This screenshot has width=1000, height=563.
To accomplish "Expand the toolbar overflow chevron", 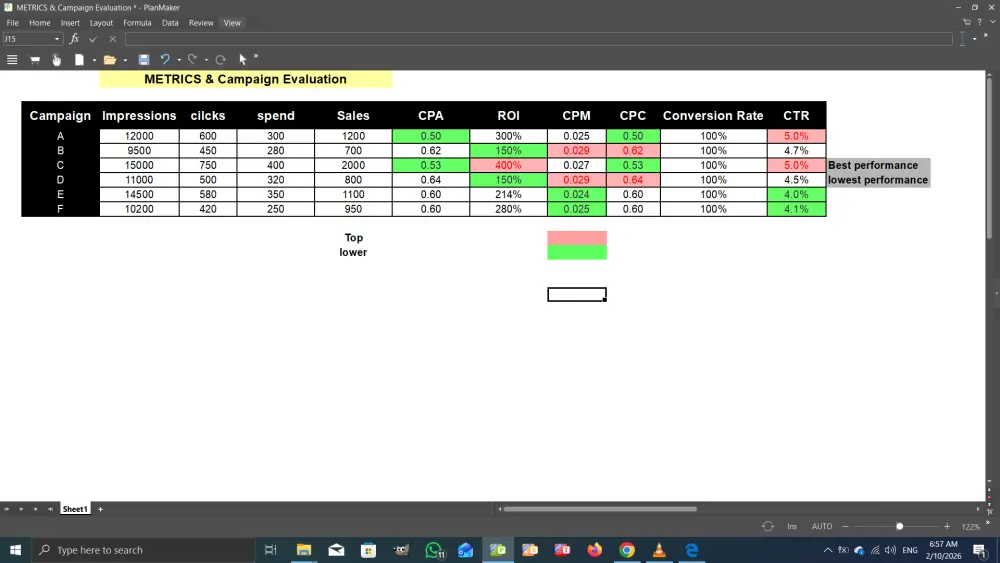I will (x=256, y=57).
